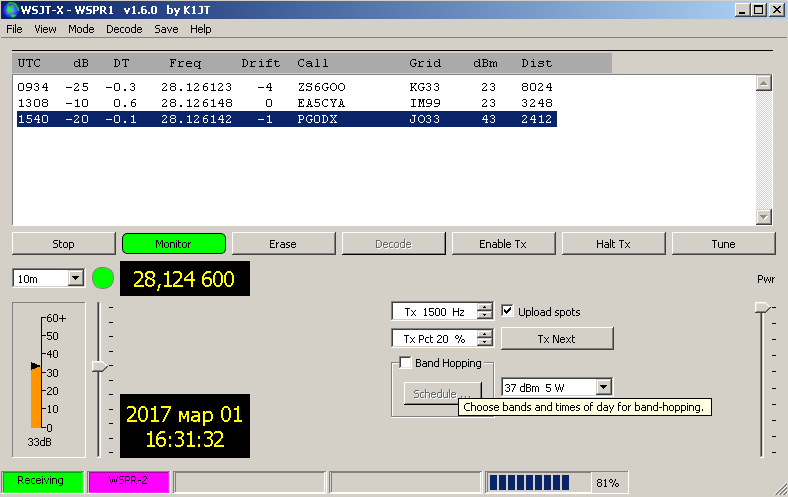The image size is (788, 497).
Task: Open the Help menu
Action: tap(201, 29)
